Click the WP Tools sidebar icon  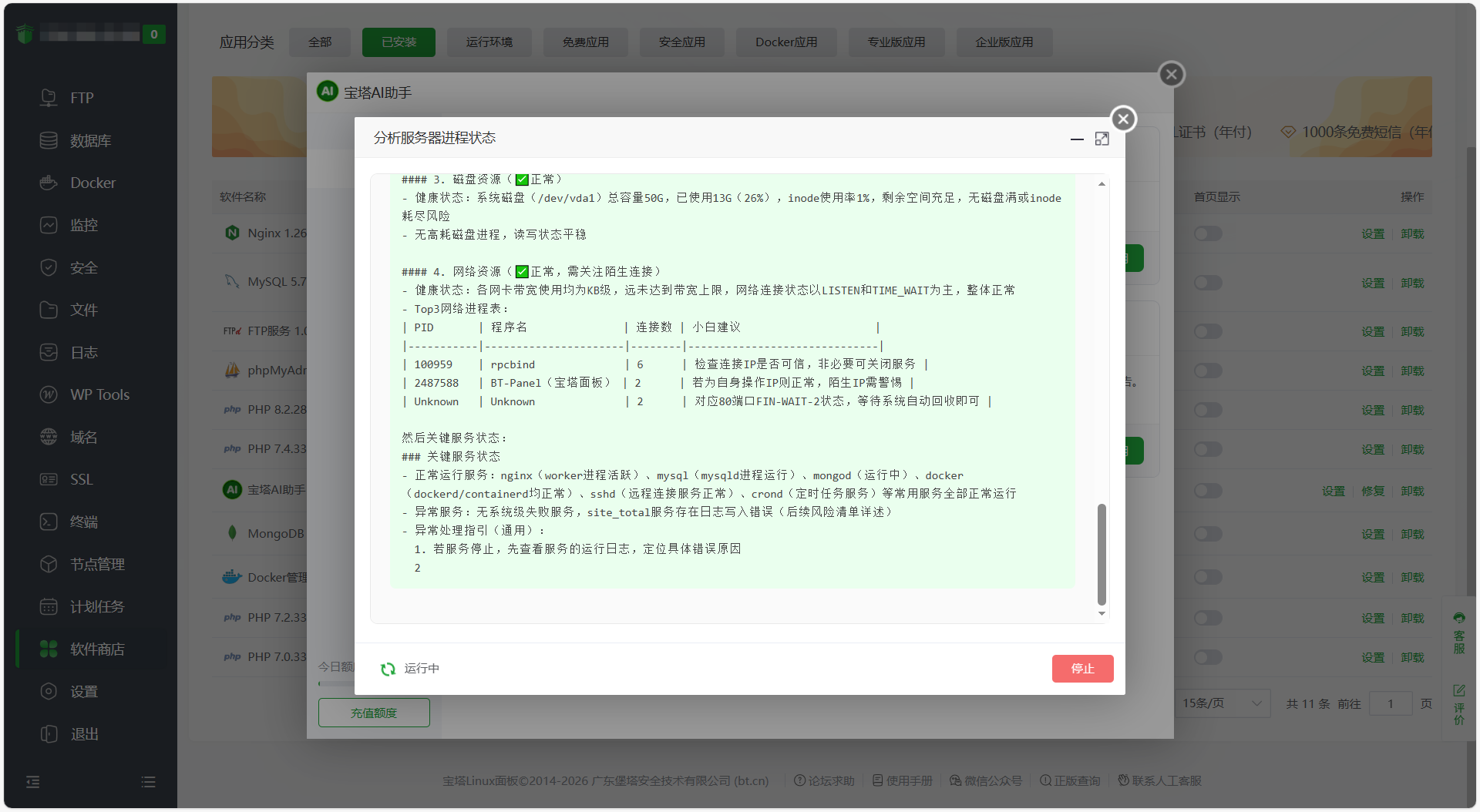[x=49, y=394]
